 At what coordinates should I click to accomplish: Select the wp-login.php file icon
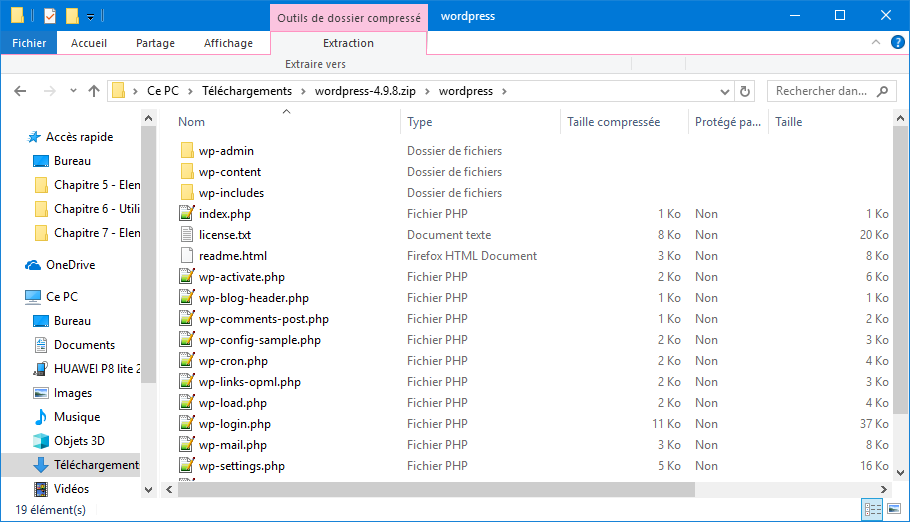[186, 424]
